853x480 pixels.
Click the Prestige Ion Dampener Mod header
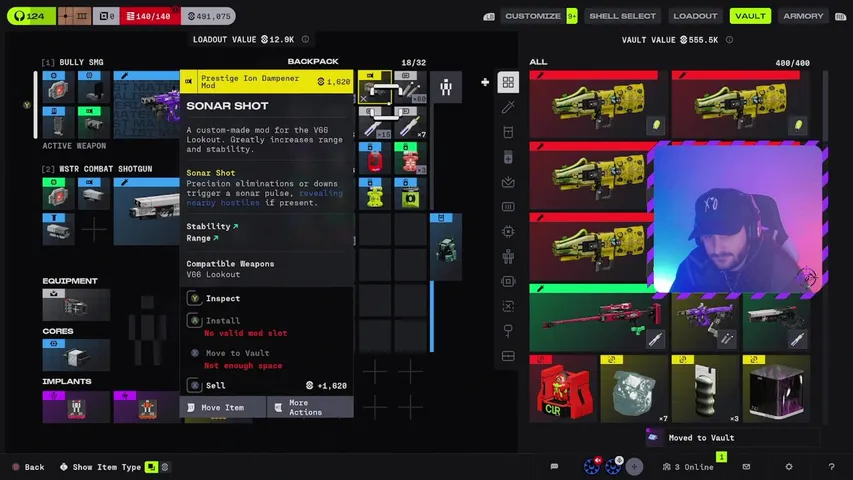[x=267, y=82]
